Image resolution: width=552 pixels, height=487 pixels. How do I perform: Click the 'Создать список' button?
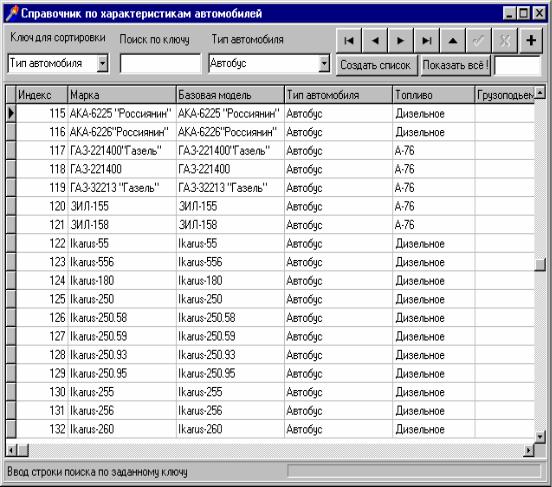click(377, 65)
